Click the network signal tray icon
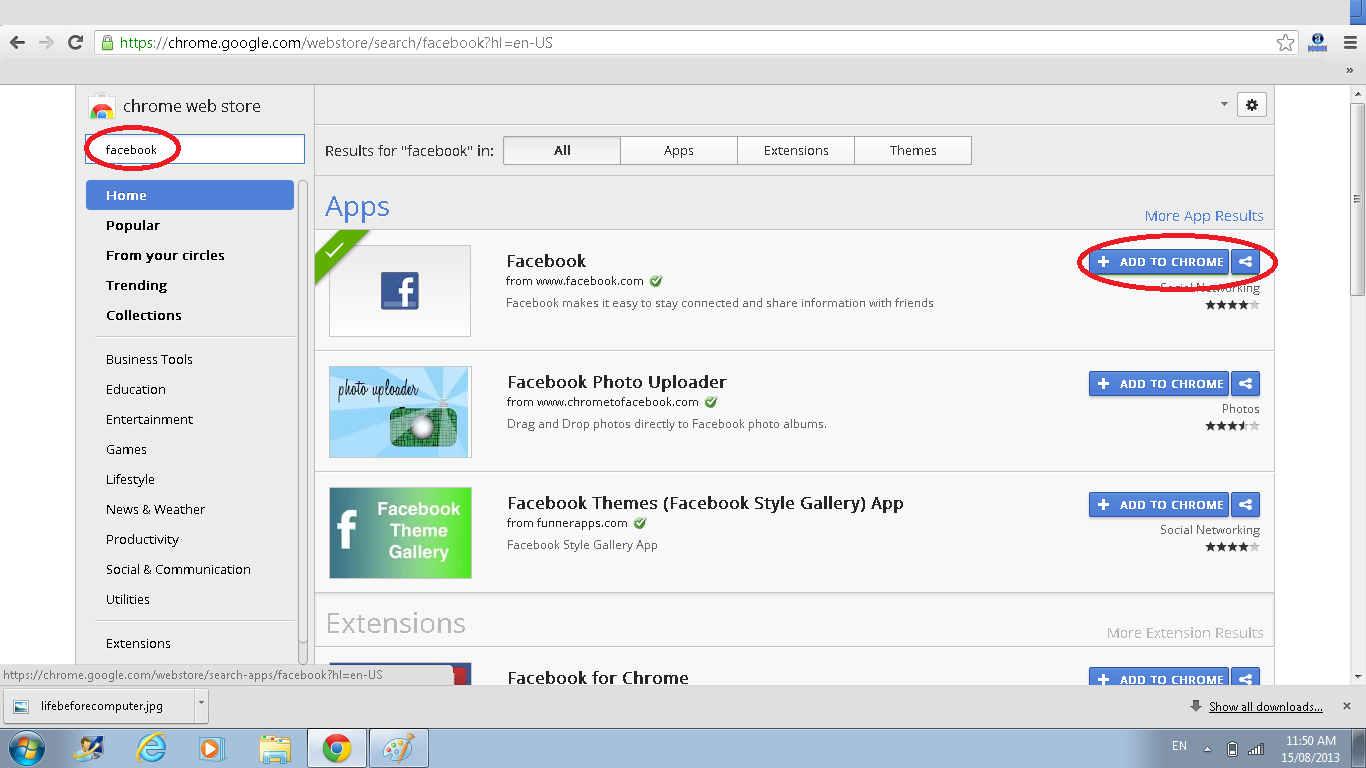The image size is (1366, 768). [1256, 748]
